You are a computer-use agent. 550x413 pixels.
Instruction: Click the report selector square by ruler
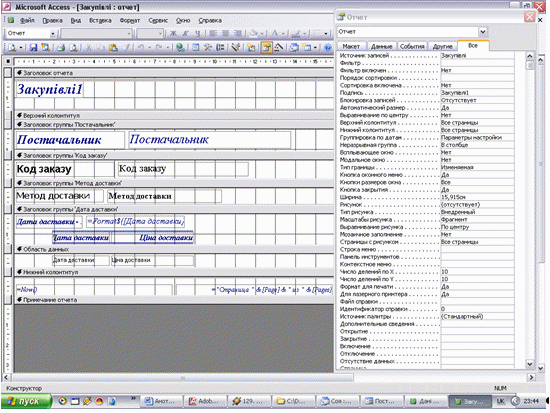(x=8, y=61)
